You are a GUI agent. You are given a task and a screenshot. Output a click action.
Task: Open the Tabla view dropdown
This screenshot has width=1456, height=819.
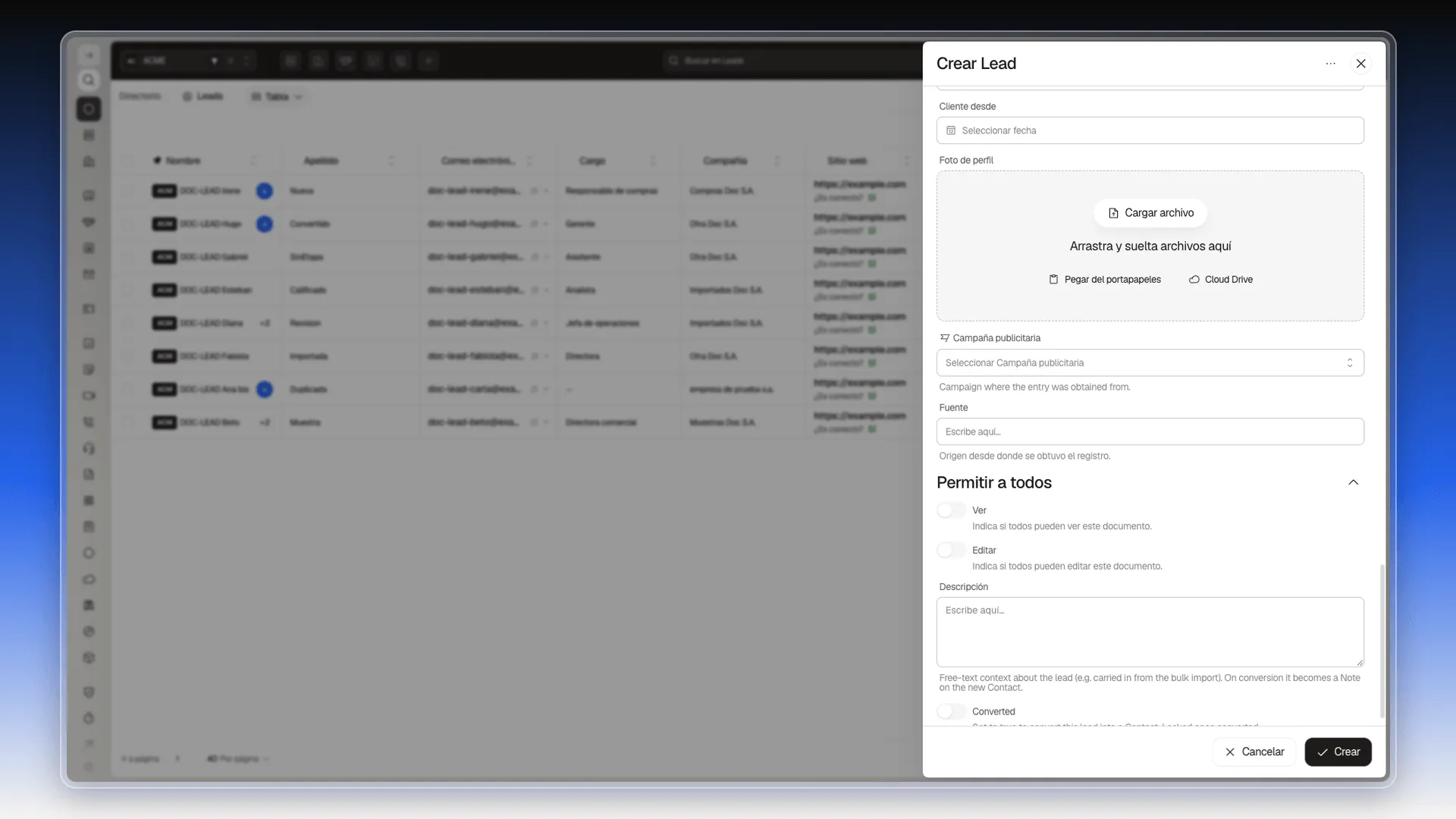click(277, 97)
